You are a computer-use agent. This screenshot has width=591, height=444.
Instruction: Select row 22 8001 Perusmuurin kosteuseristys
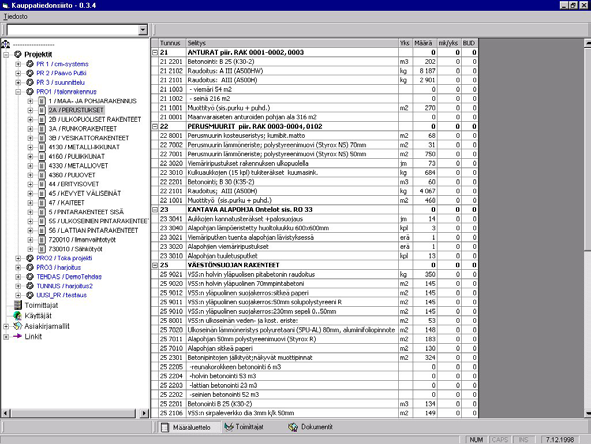[x=315, y=135]
